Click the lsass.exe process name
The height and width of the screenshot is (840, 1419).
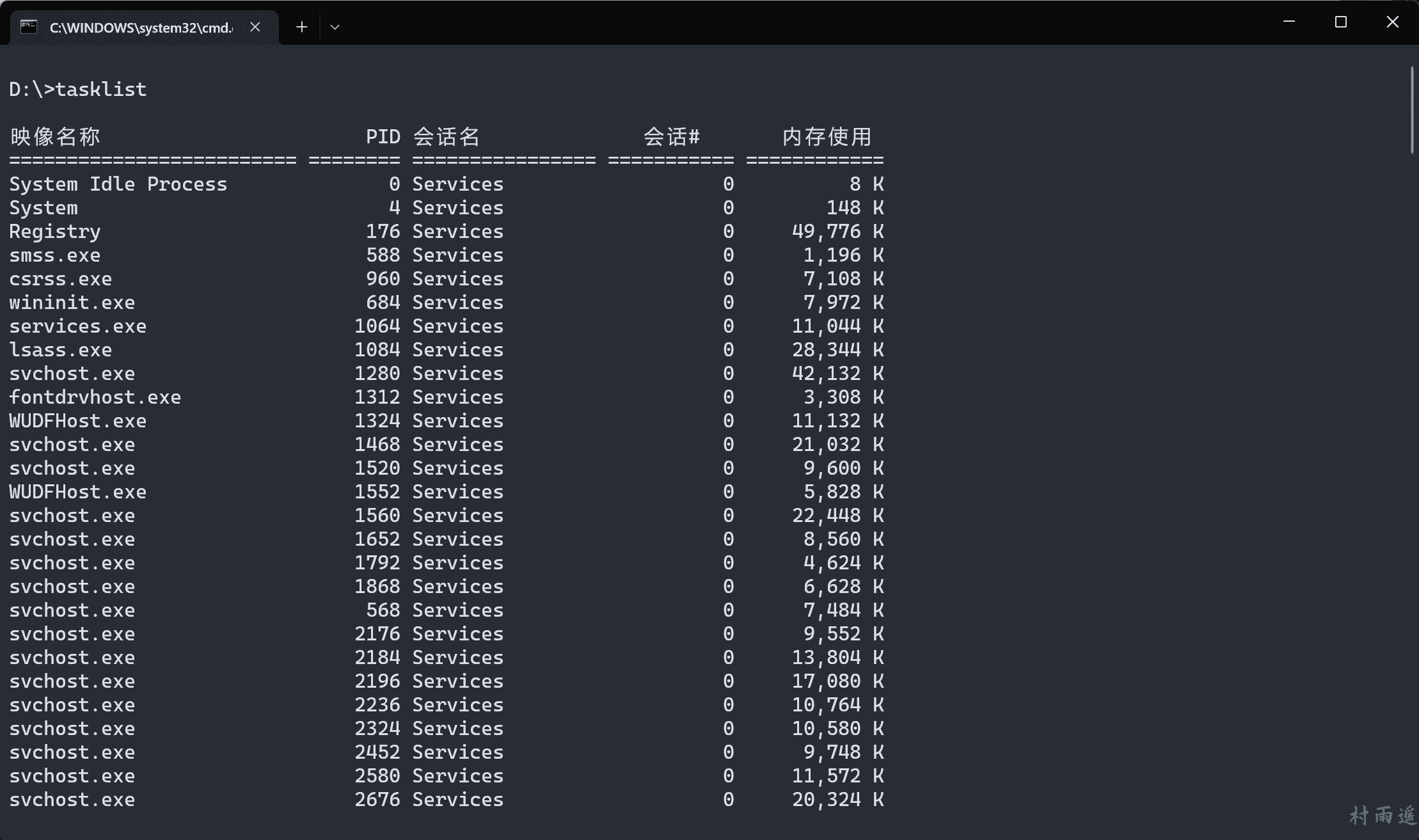(x=60, y=350)
